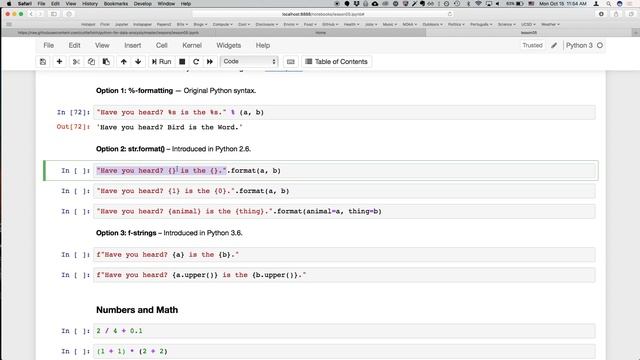Expand the NOAA bookmarks folder
The width and height of the screenshot is (640, 360).
(x=409, y=24)
